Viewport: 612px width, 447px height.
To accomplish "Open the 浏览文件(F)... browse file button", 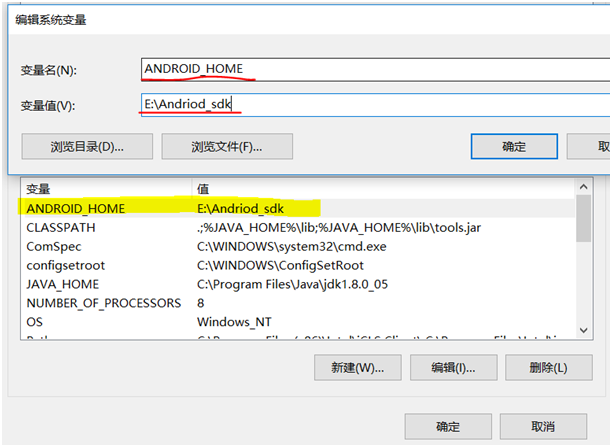I will point(227,147).
